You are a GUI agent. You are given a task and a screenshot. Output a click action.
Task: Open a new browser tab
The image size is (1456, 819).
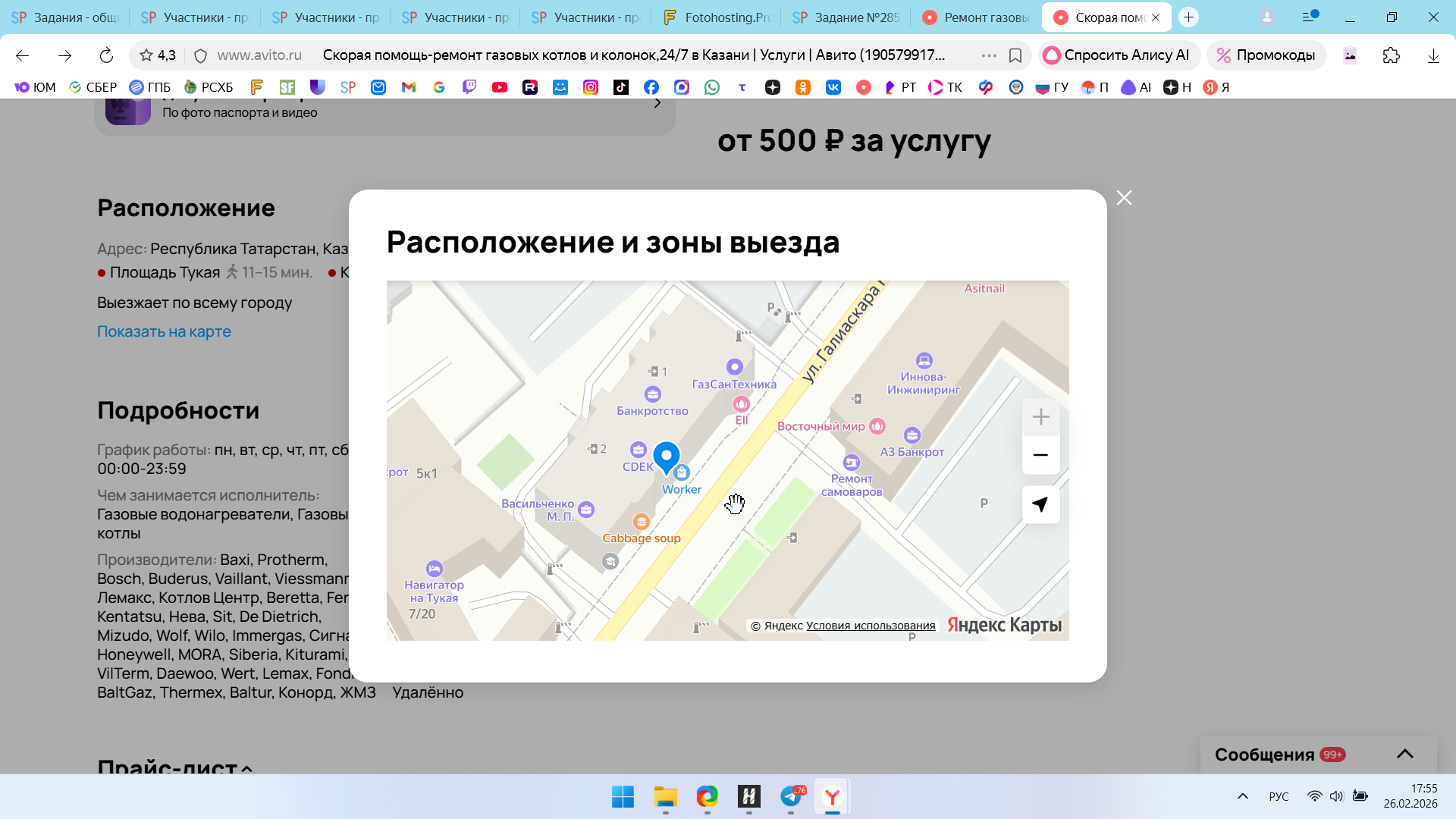coord(1188,17)
